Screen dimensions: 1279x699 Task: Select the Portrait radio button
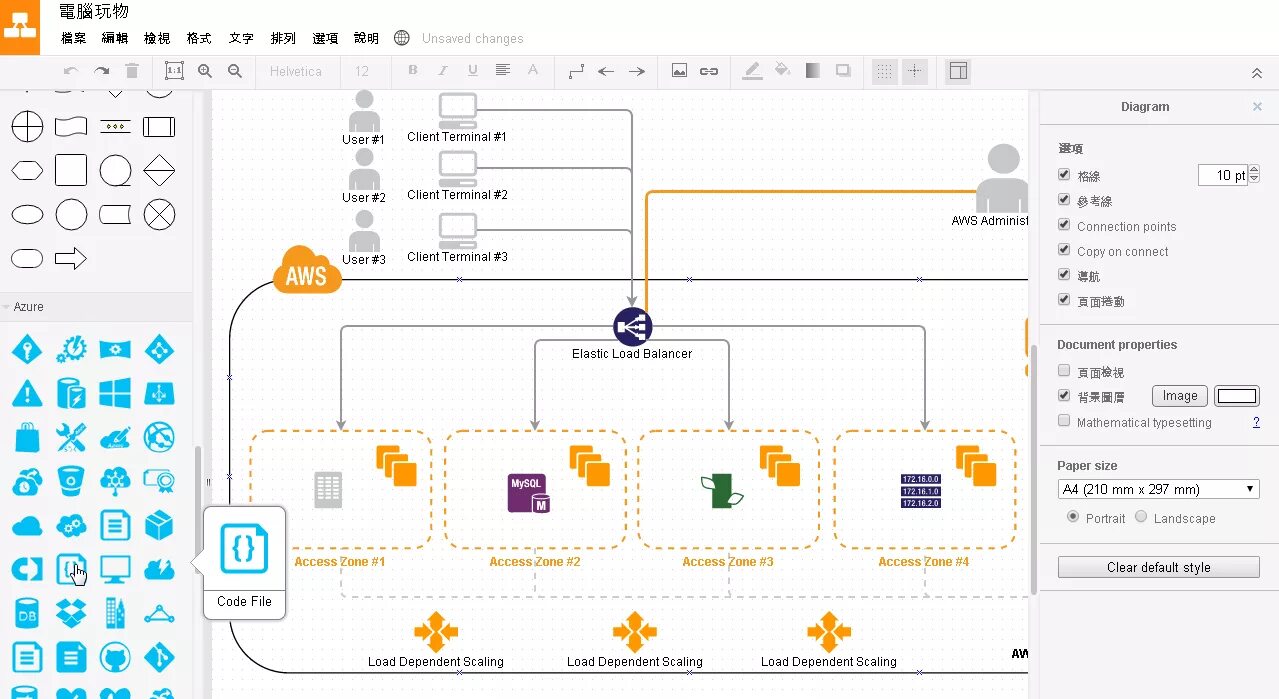point(1073,517)
